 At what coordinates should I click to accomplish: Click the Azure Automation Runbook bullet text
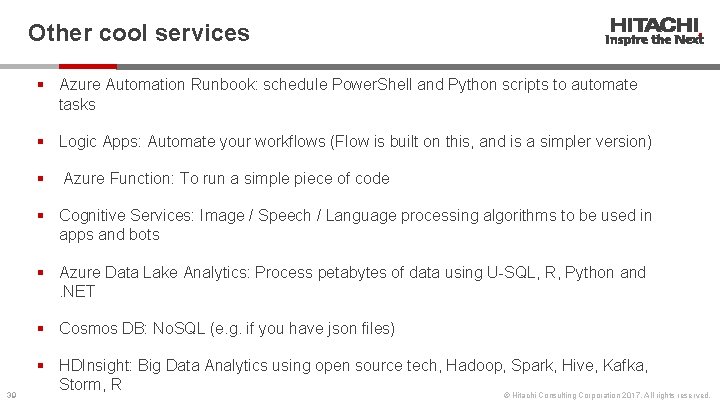tap(347, 94)
